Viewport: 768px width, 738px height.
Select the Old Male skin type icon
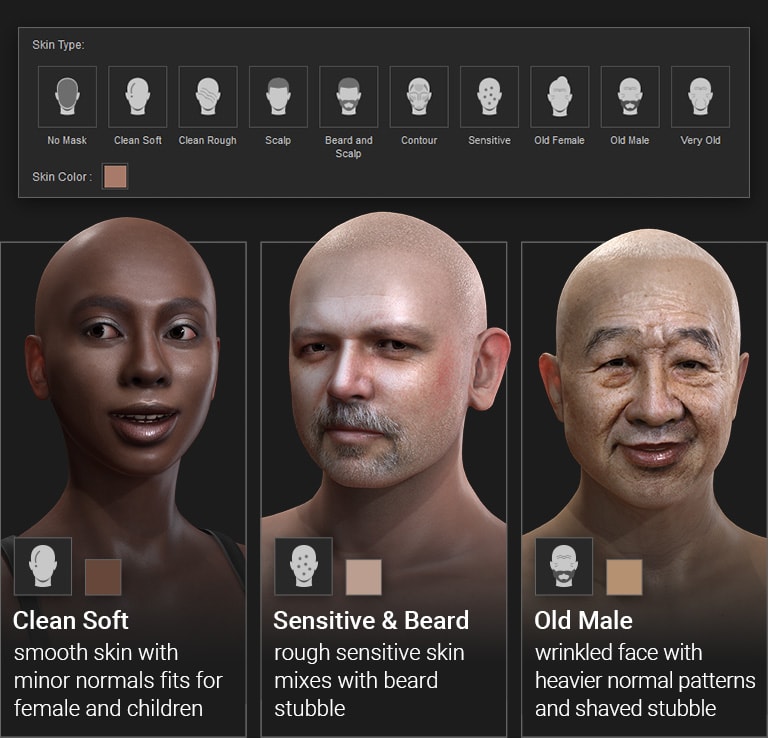click(x=630, y=97)
